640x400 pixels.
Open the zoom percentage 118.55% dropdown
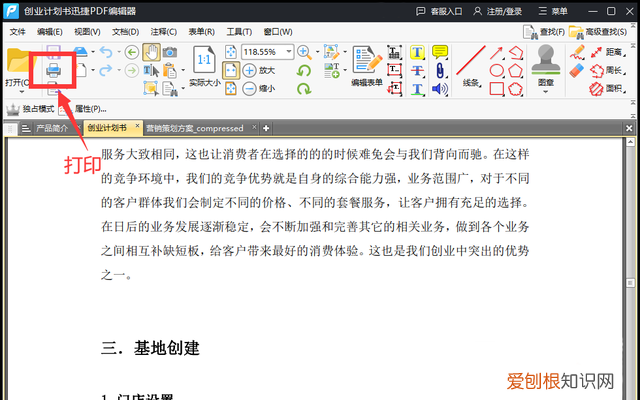[x=289, y=52]
